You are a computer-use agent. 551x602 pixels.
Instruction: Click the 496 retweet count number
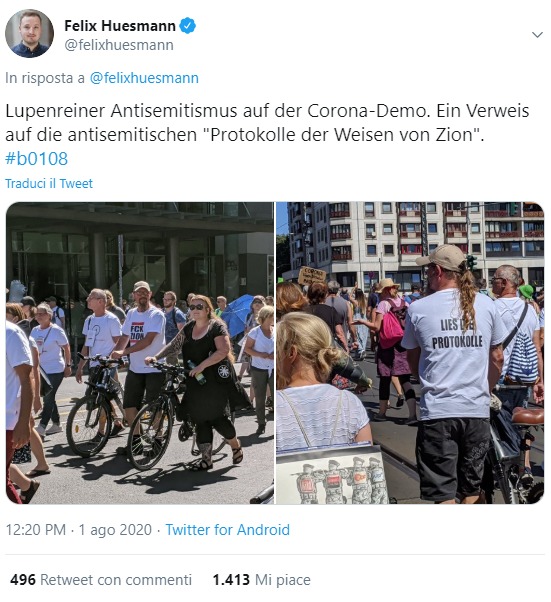pyautogui.click(x=23, y=580)
